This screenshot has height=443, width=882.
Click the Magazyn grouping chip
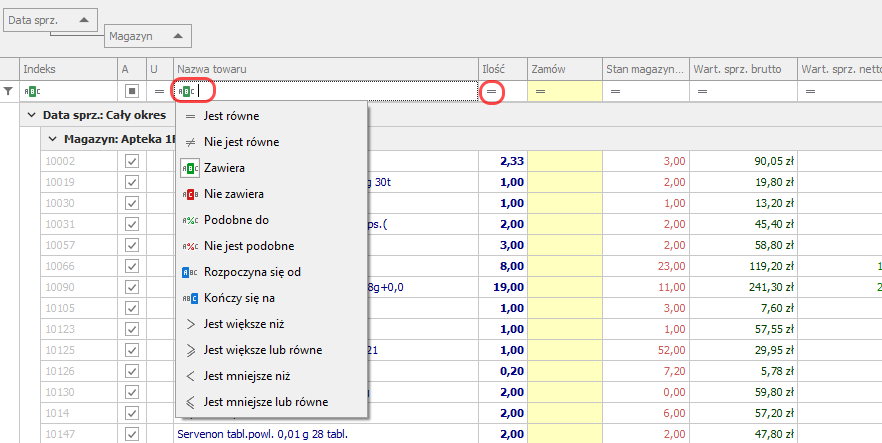147,35
